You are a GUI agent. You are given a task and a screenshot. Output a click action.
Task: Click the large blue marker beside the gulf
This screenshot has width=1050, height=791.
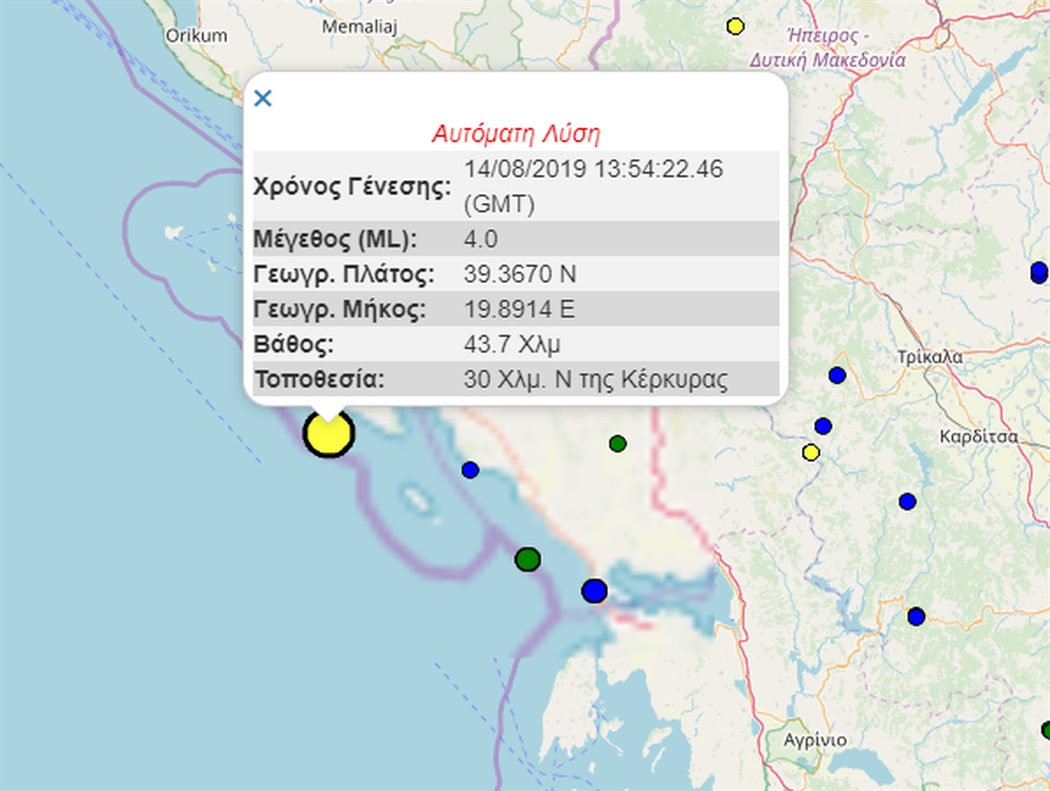click(x=594, y=591)
